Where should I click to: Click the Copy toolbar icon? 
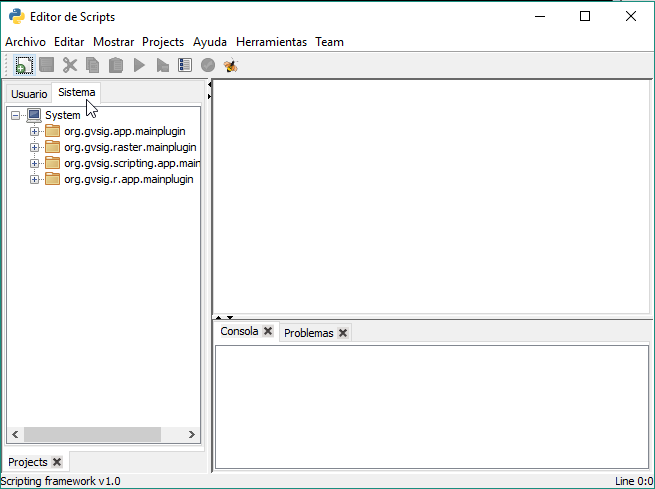point(92,65)
